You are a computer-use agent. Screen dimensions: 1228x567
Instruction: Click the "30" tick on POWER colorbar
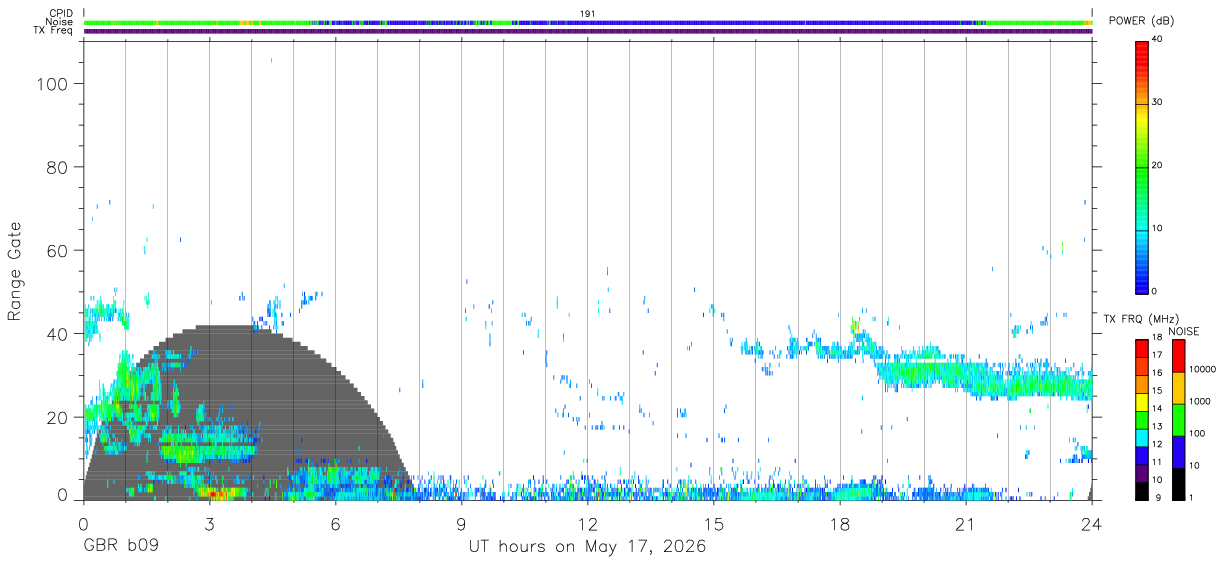coord(1157,103)
